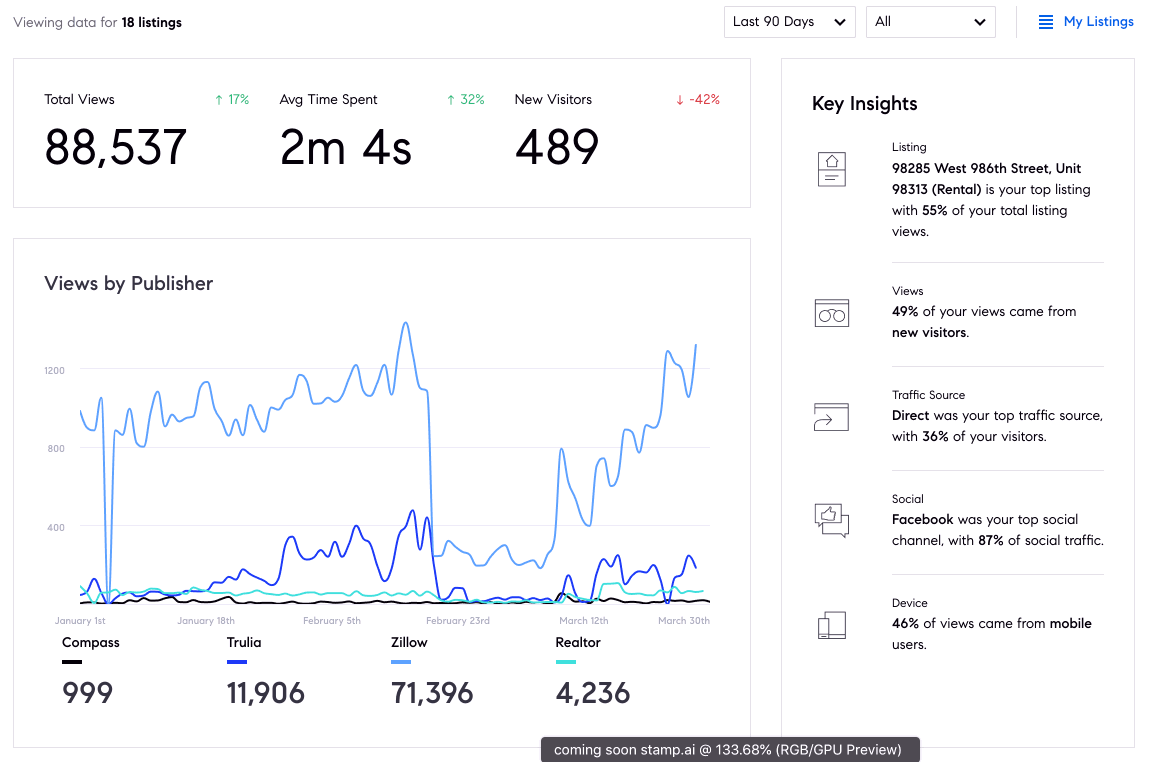Click the green up arrow beside Total Views
The height and width of the screenshot is (762, 1151).
[219, 100]
